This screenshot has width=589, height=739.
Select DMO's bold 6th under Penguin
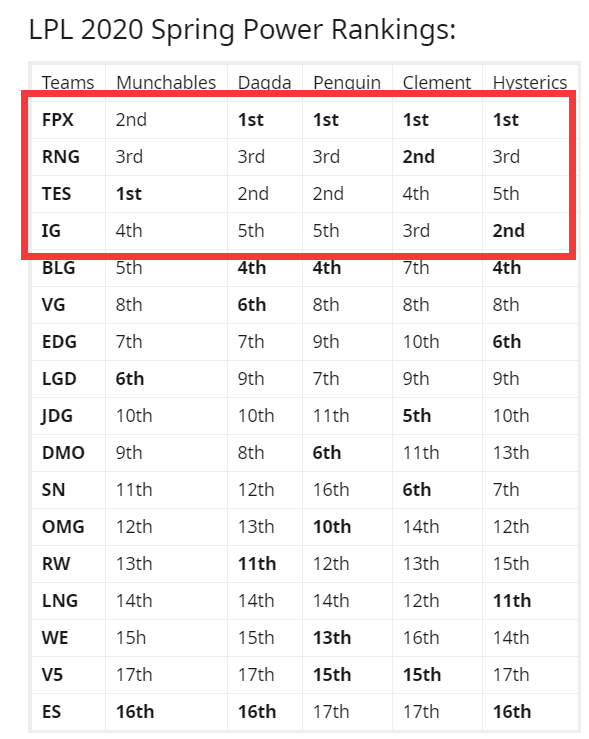click(x=327, y=452)
